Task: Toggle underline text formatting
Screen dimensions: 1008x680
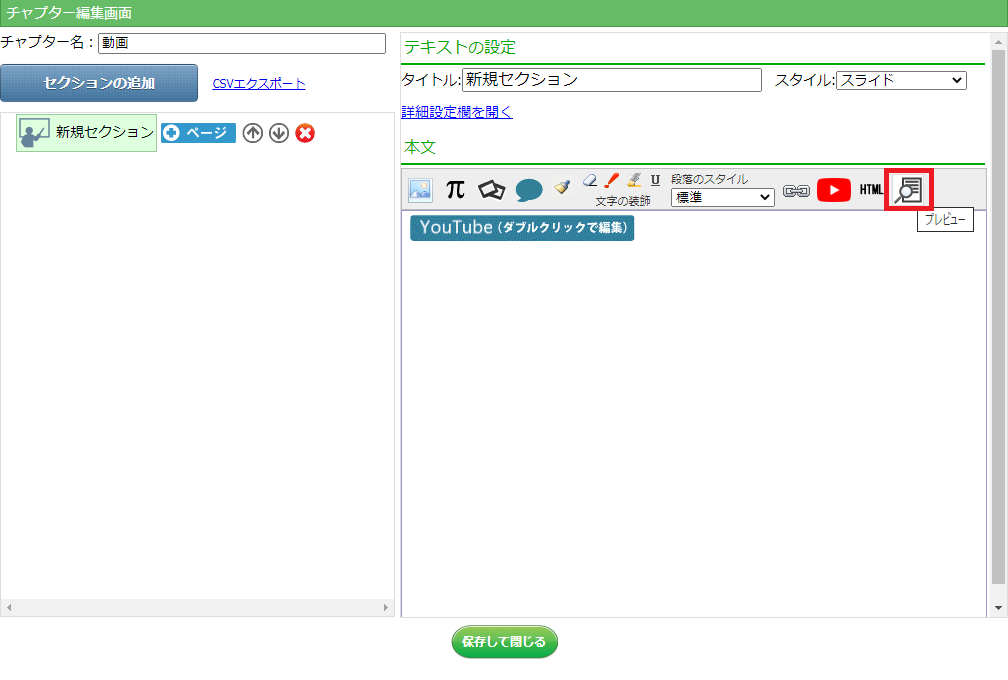Action: pyautogui.click(x=655, y=180)
